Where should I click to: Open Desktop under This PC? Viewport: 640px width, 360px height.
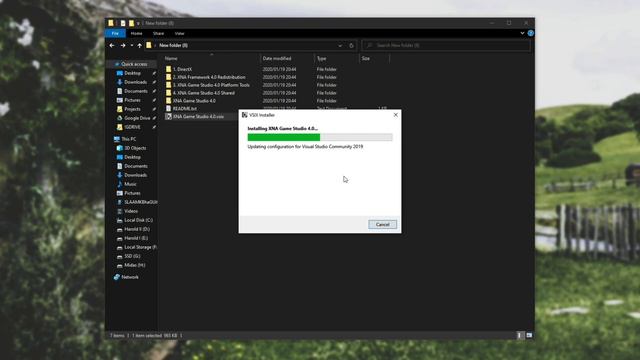[132, 157]
